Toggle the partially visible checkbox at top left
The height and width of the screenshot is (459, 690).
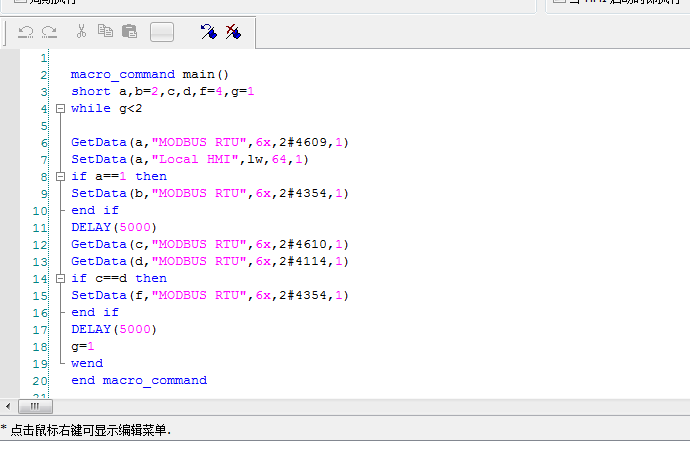[20, 3]
